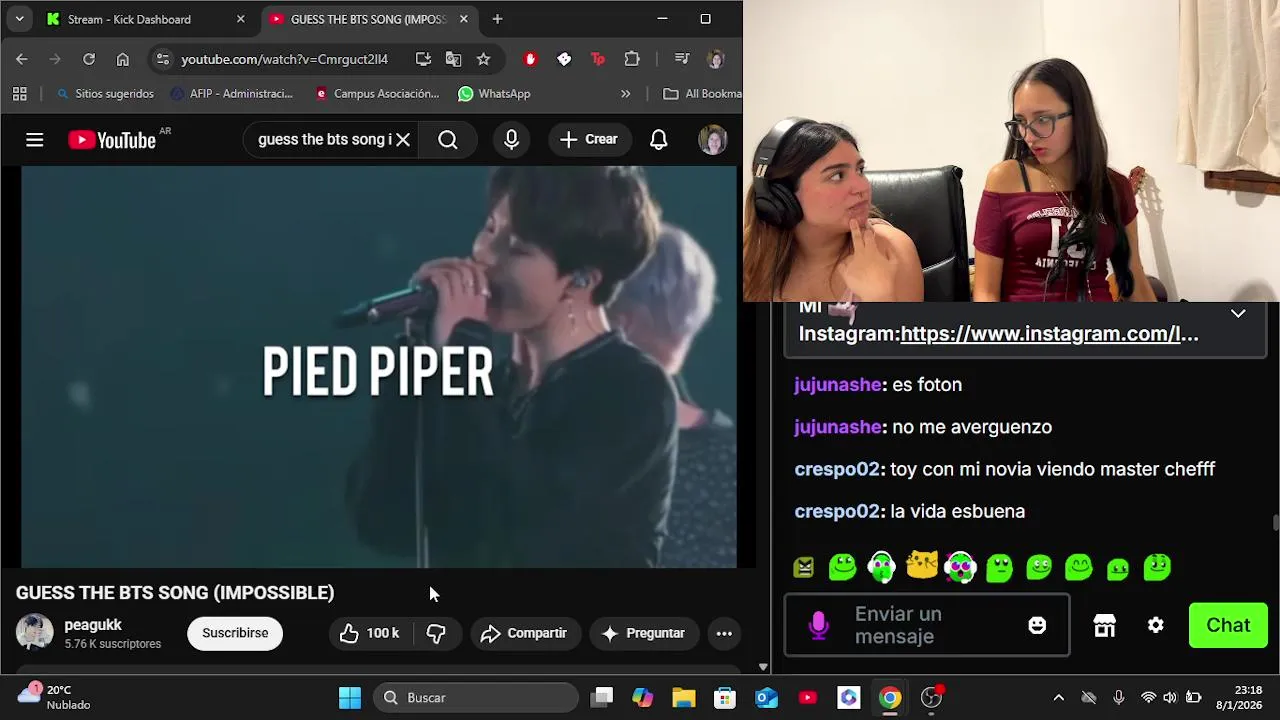This screenshot has width=1280, height=720.
Task: Open the peagukk channel avatar
Action: point(35,633)
